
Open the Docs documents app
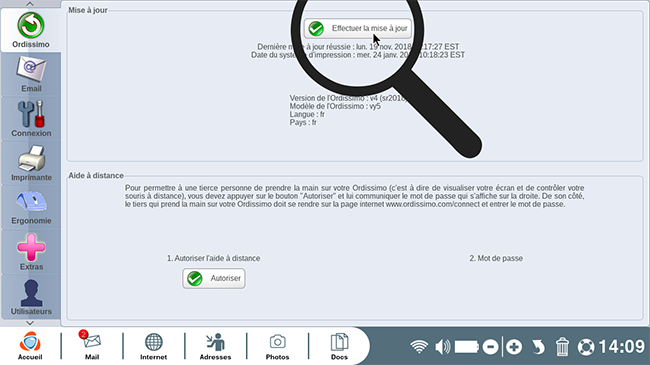pos(339,346)
